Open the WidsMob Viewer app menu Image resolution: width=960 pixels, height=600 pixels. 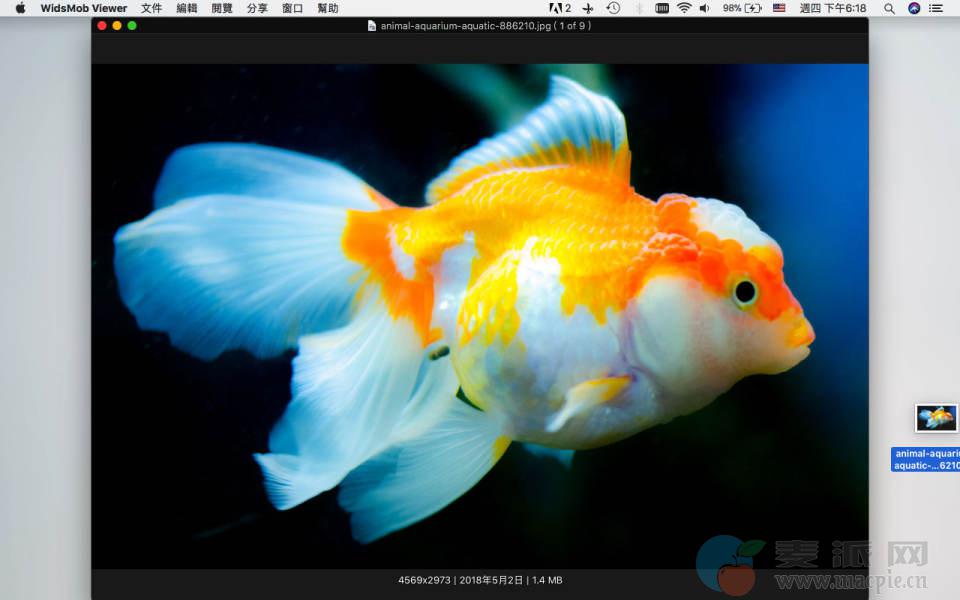(x=84, y=8)
